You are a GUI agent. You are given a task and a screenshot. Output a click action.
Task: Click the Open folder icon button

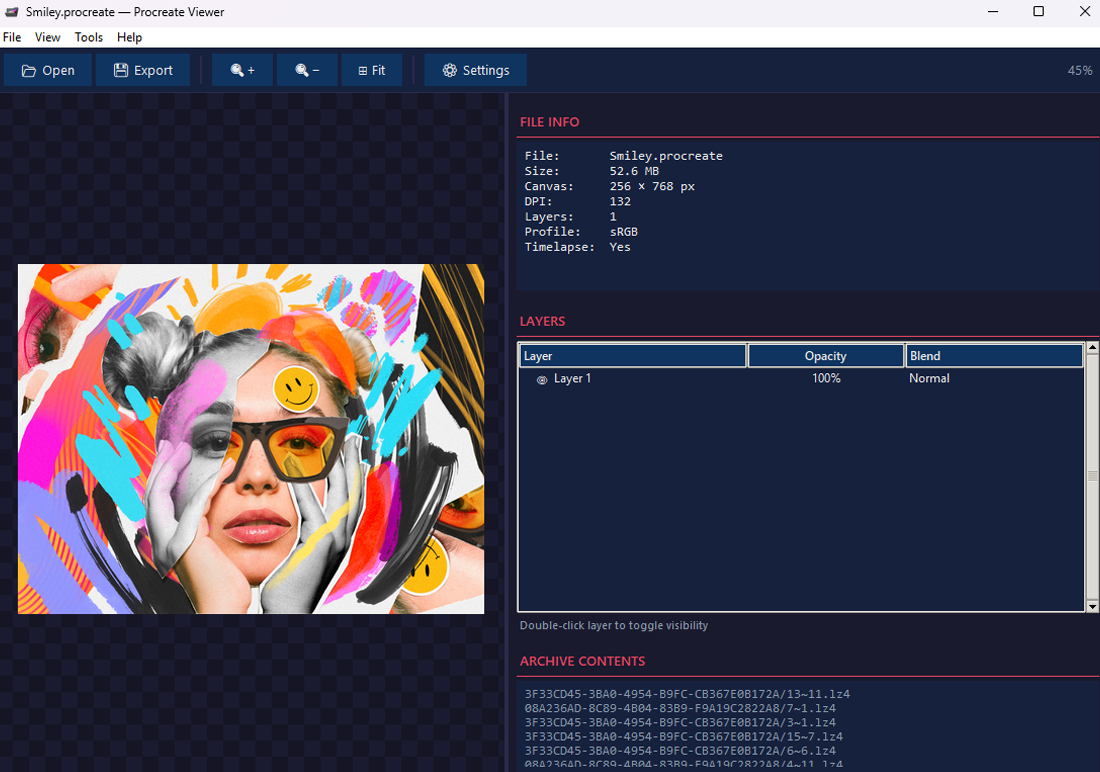point(48,70)
